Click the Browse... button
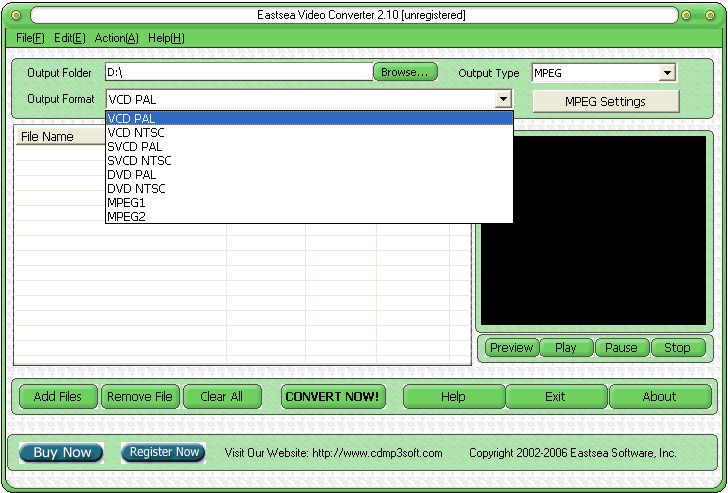 click(405, 72)
